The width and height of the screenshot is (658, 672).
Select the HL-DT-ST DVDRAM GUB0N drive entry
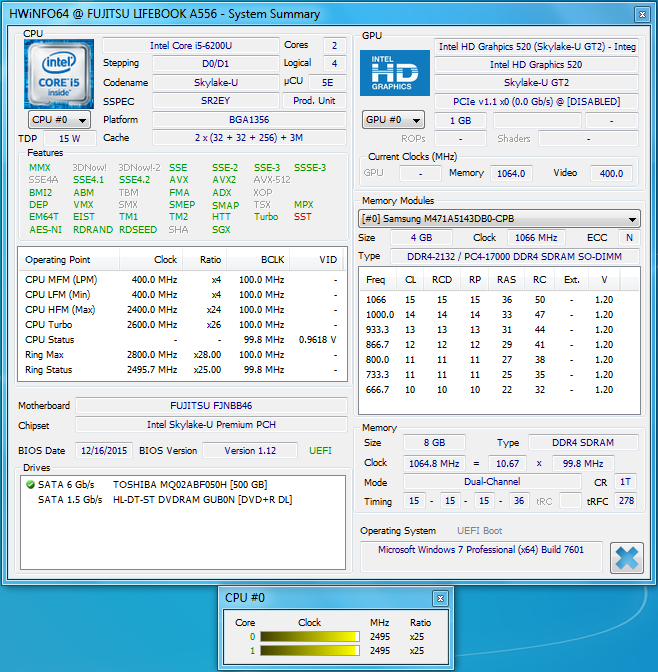pyautogui.click(x=183, y=500)
